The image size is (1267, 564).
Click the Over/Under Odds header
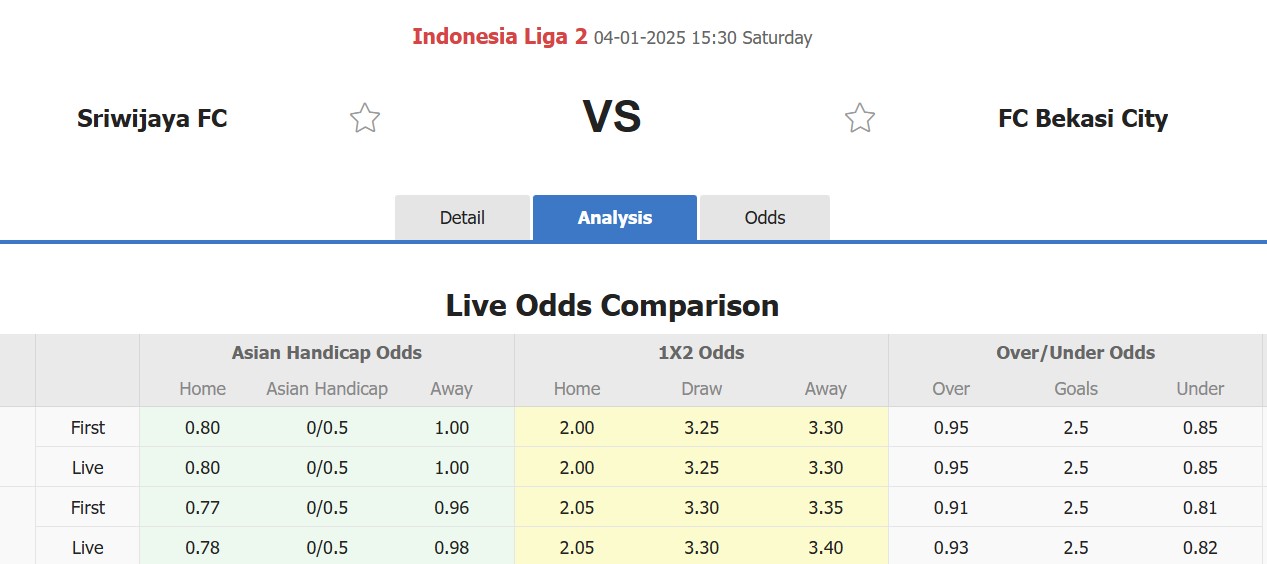click(x=1075, y=353)
